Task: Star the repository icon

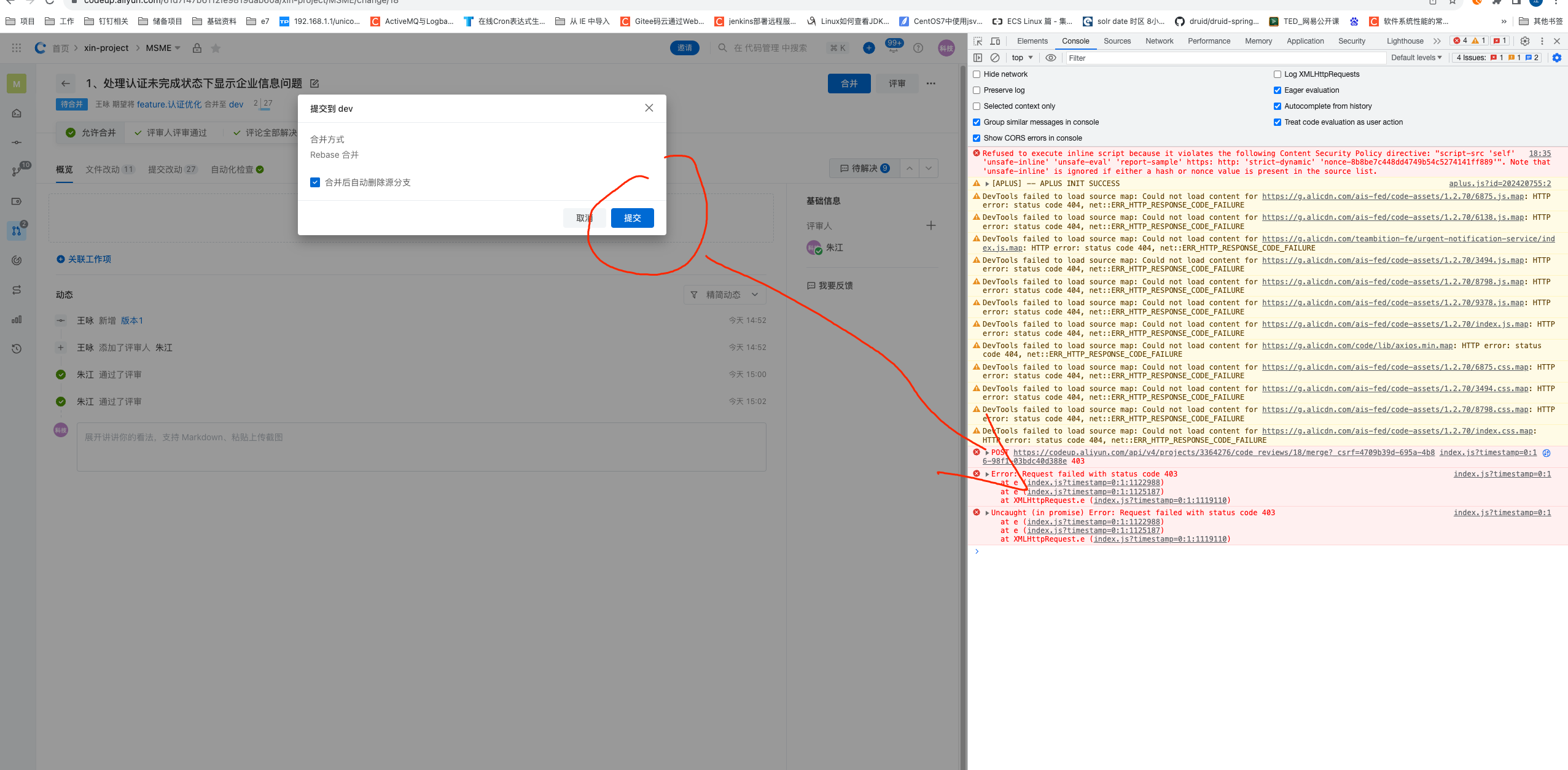Action: coord(216,48)
